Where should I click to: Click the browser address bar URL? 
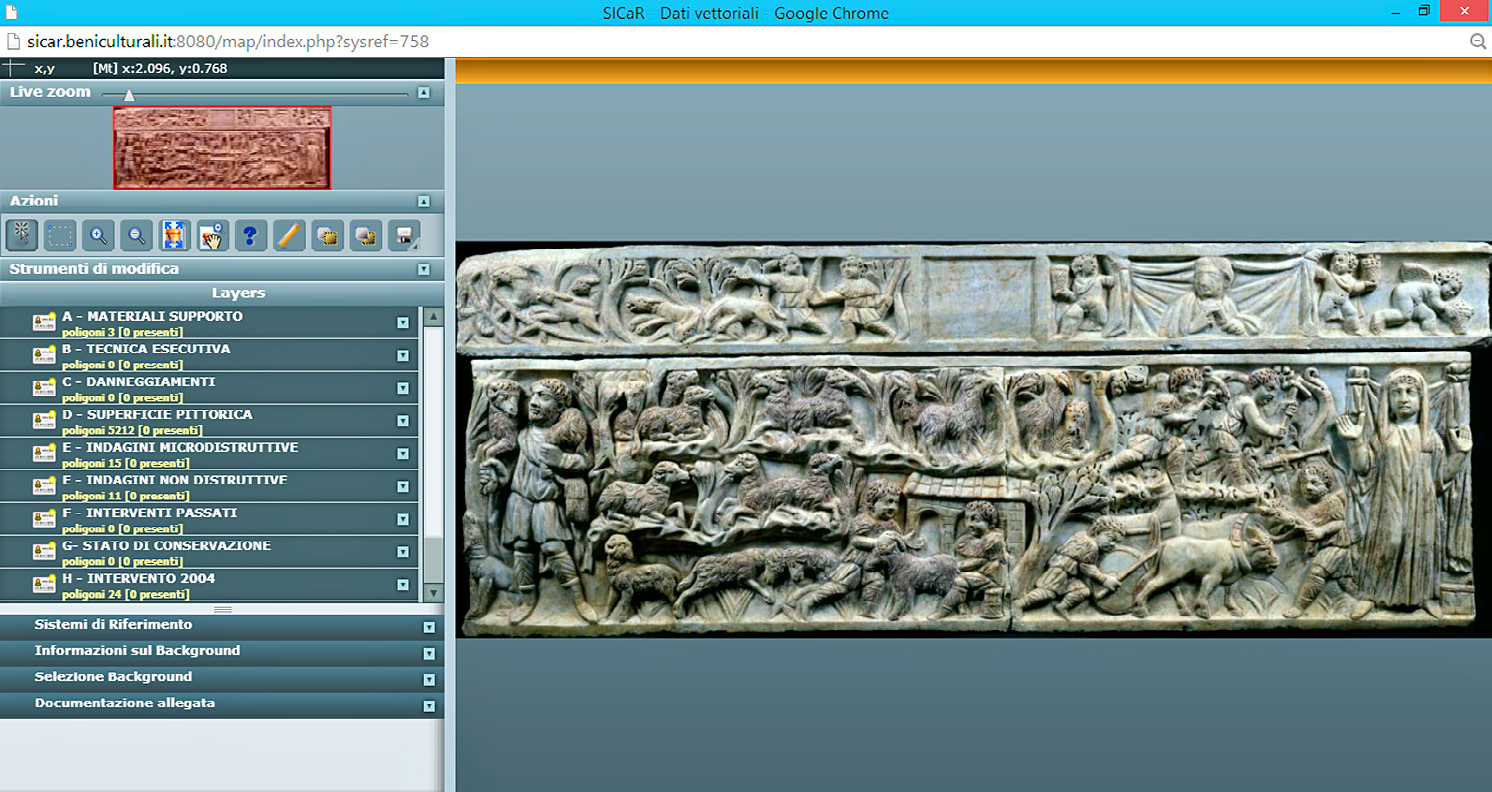click(x=228, y=41)
